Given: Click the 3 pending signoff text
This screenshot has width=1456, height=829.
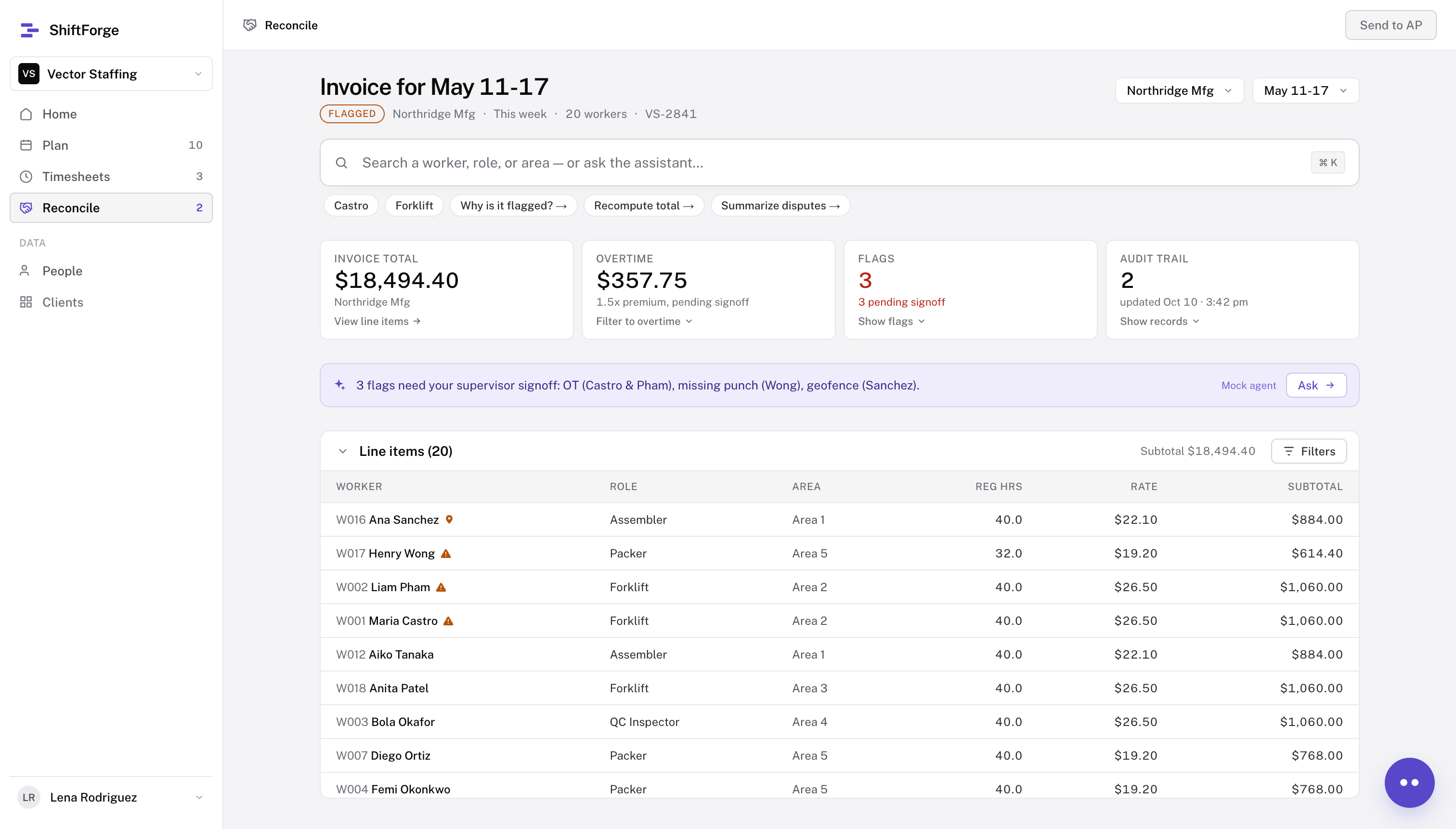Looking at the screenshot, I should (x=901, y=302).
